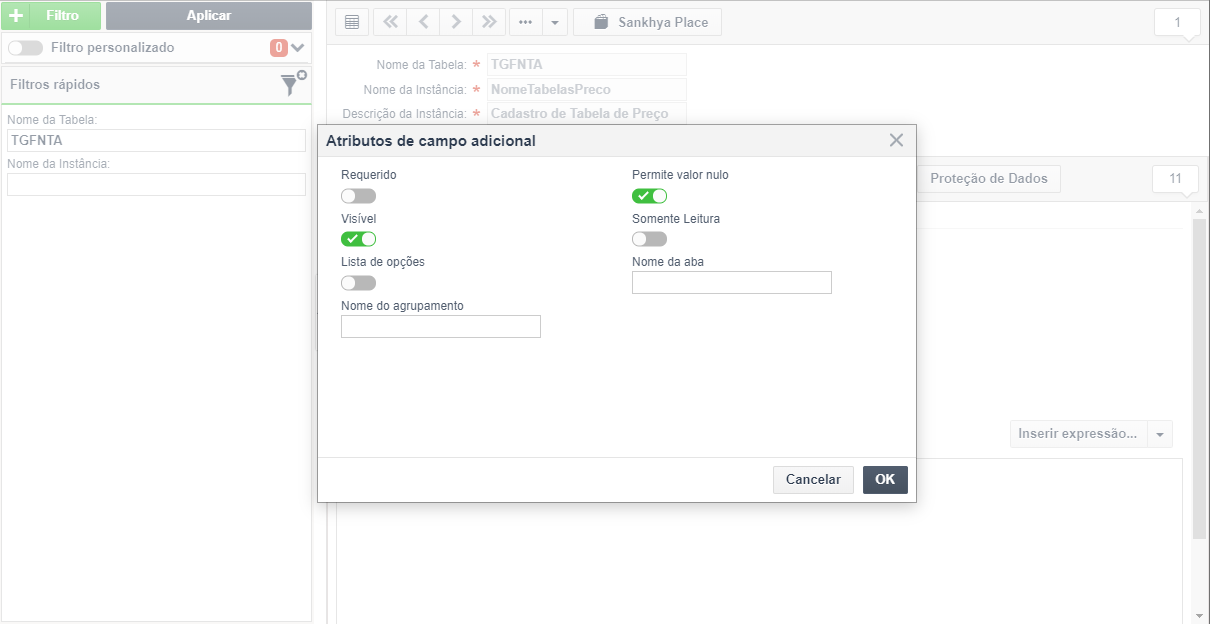Open the Proteção de Dados tab
The height and width of the screenshot is (624, 1210).
(989, 179)
